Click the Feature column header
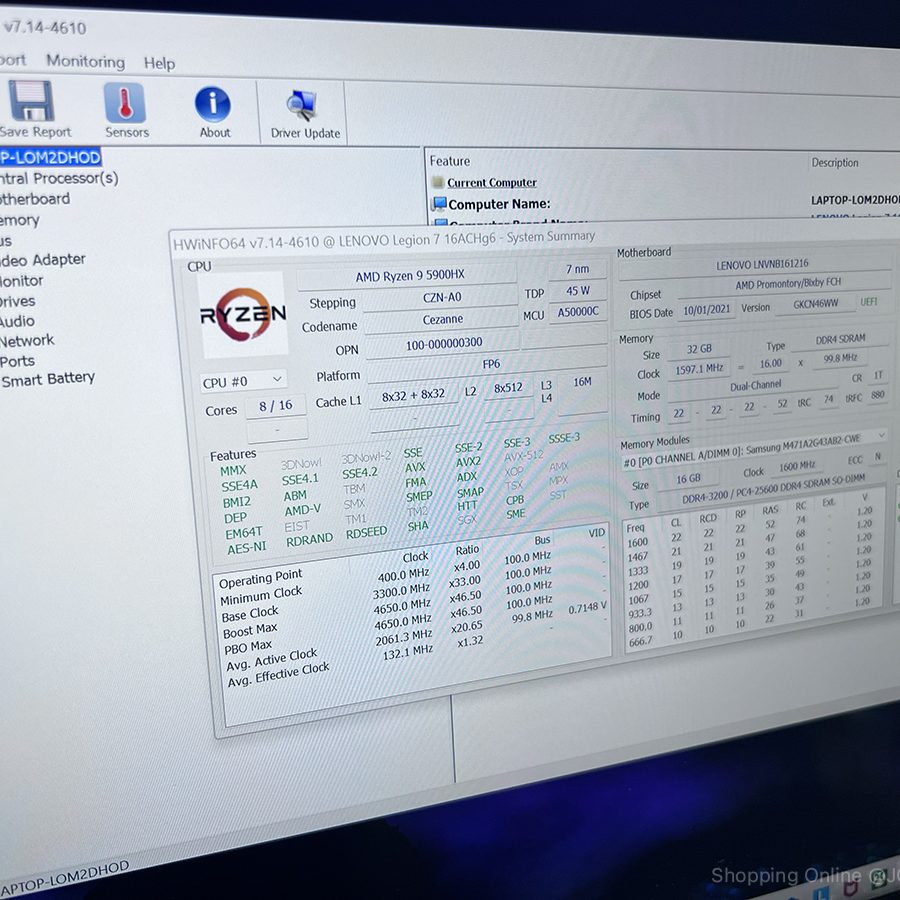This screenshot has width=900, height=900. click(449, 161)
